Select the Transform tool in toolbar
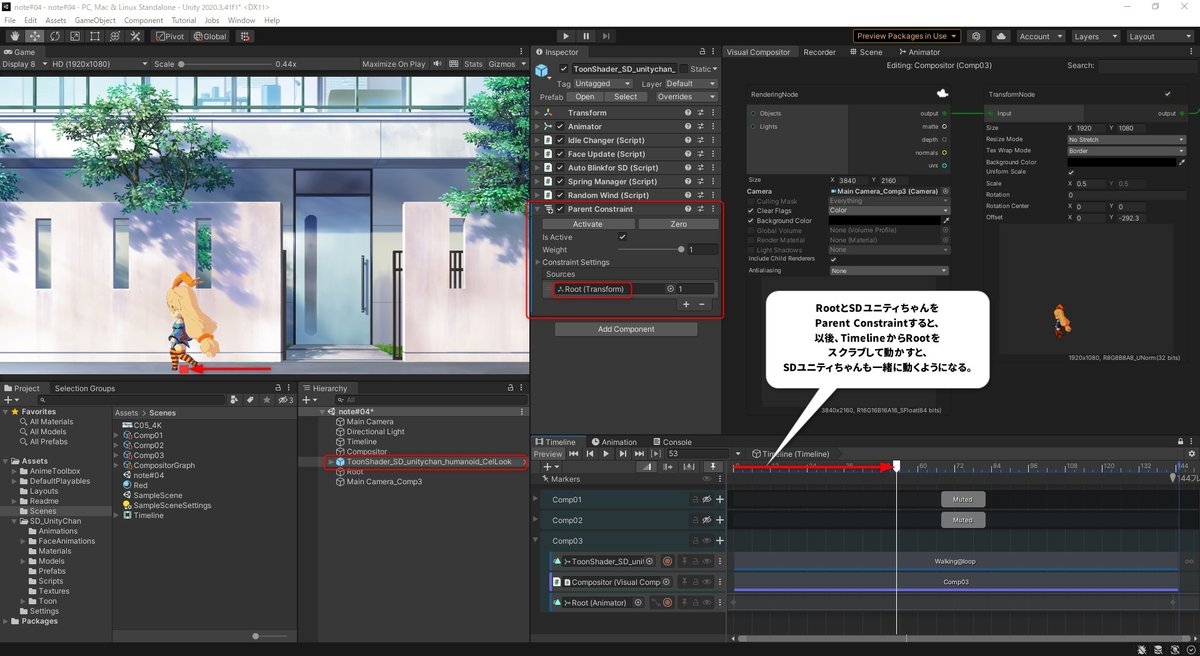The image size is (1200, 656). point(115,36)
